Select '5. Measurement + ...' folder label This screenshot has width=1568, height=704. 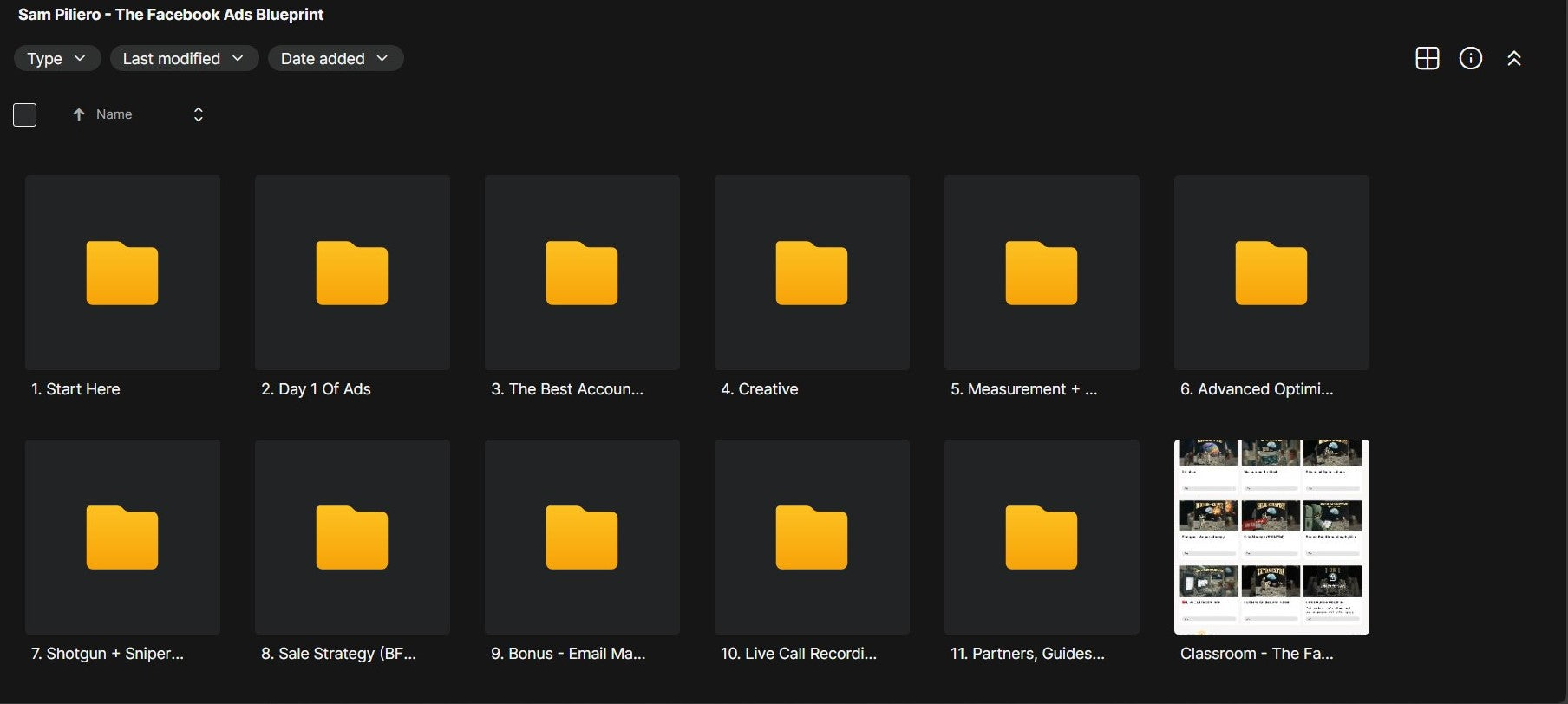(1023, 389)
